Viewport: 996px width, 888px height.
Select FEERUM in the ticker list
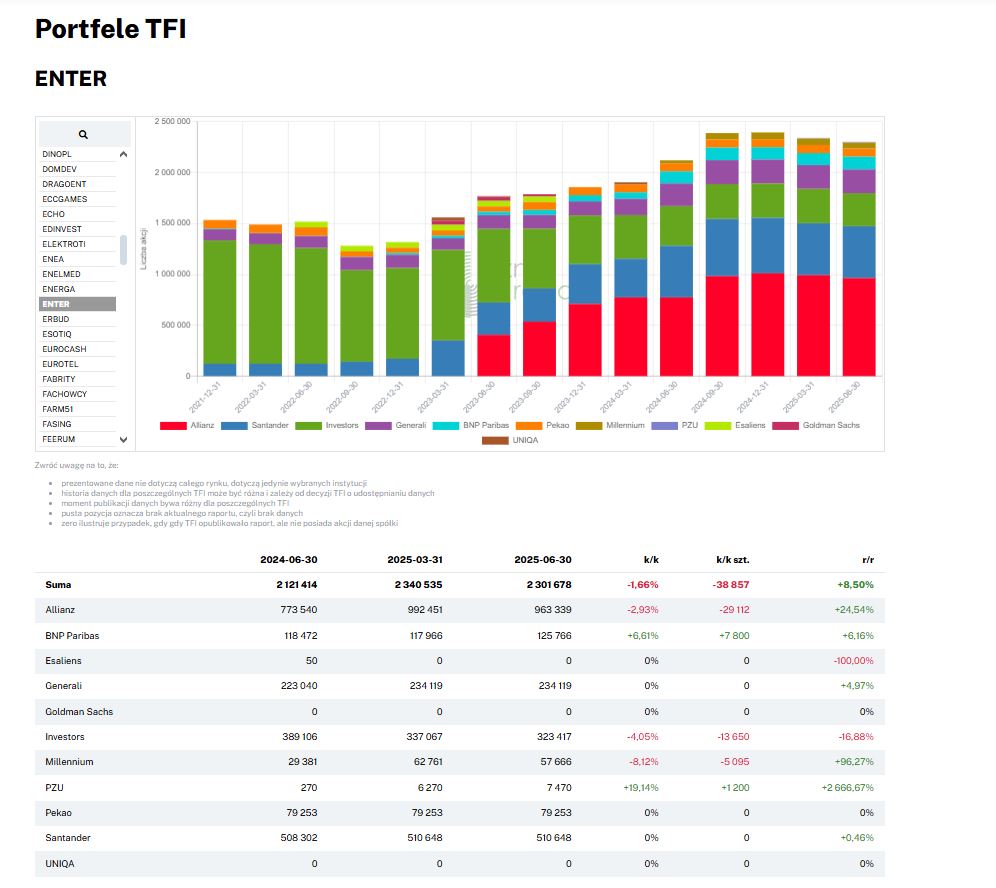point(77,439)
